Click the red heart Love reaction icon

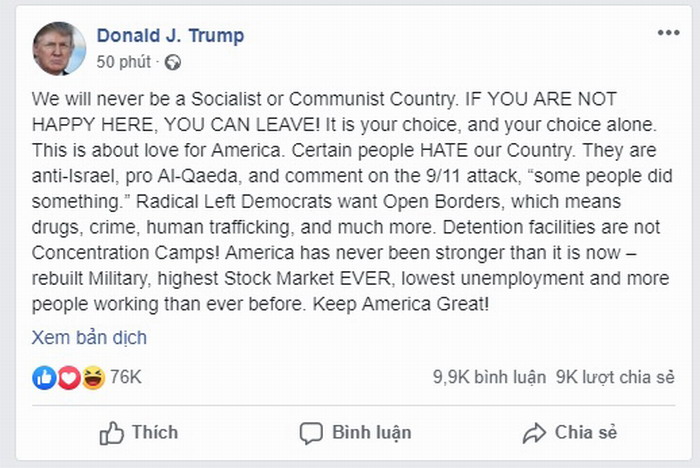68,377
